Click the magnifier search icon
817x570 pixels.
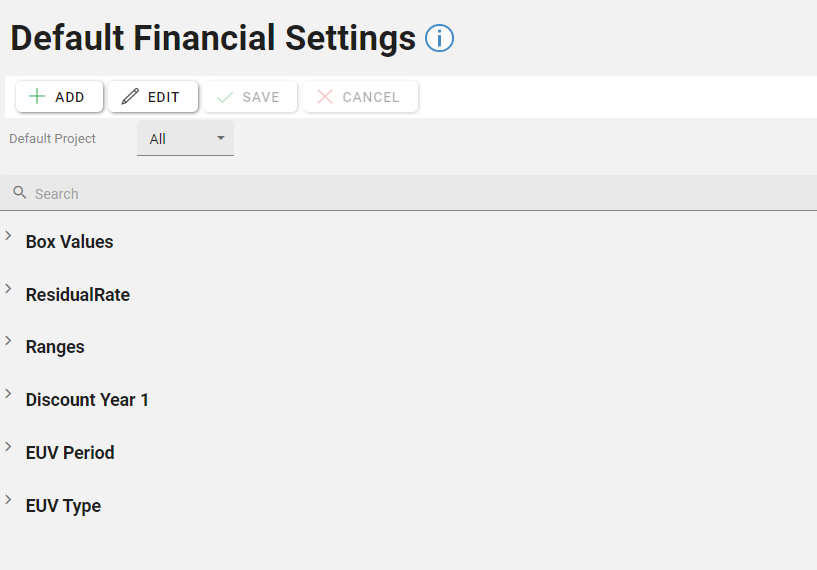[19, 193]
